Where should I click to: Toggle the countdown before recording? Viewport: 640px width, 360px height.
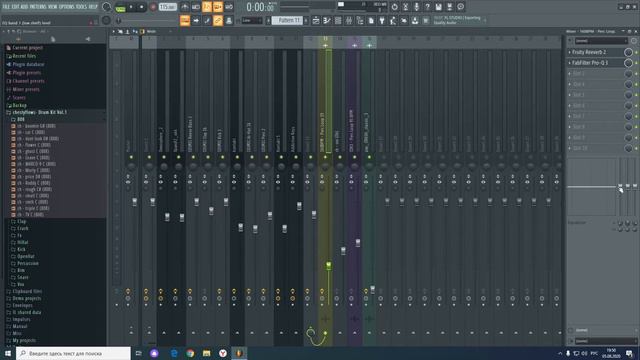[x=207, y=7]
